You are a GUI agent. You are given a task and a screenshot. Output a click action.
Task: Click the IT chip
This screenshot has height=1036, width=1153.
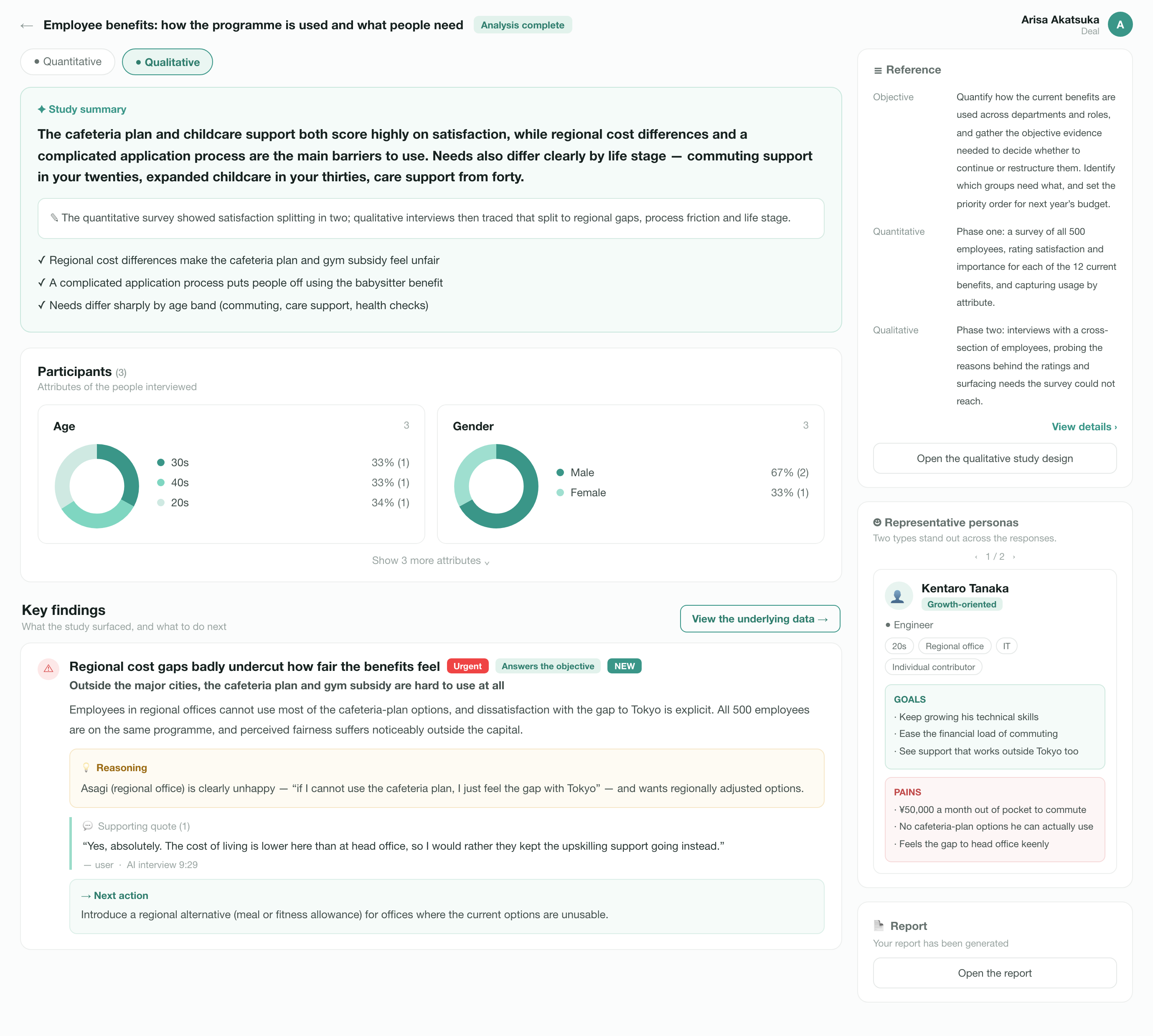coord(1006,646)
